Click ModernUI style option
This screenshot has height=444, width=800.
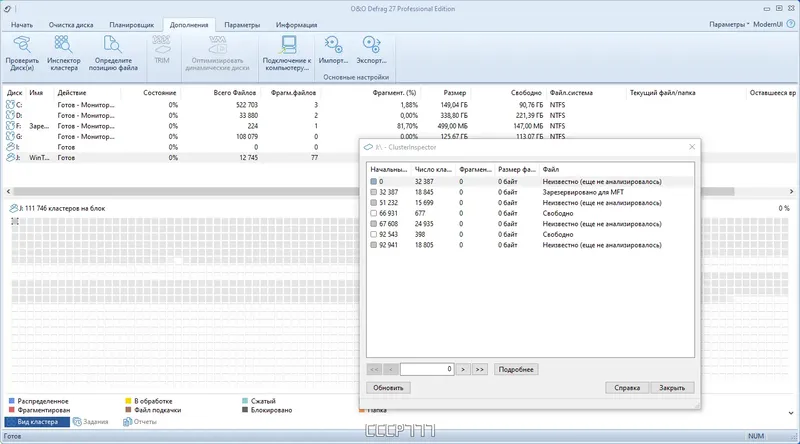click(x=768, y=24)
